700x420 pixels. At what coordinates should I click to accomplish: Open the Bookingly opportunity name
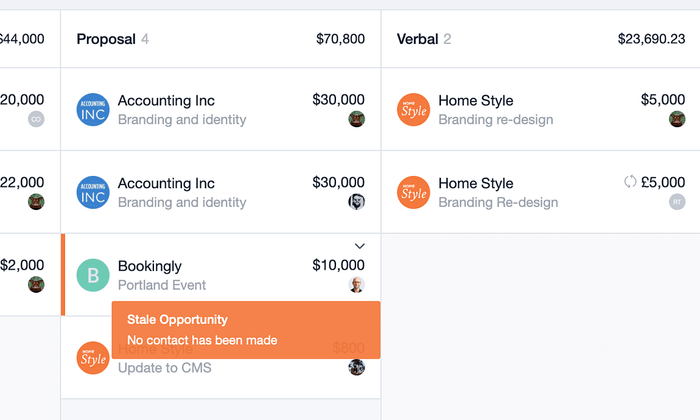coord(150,266)
